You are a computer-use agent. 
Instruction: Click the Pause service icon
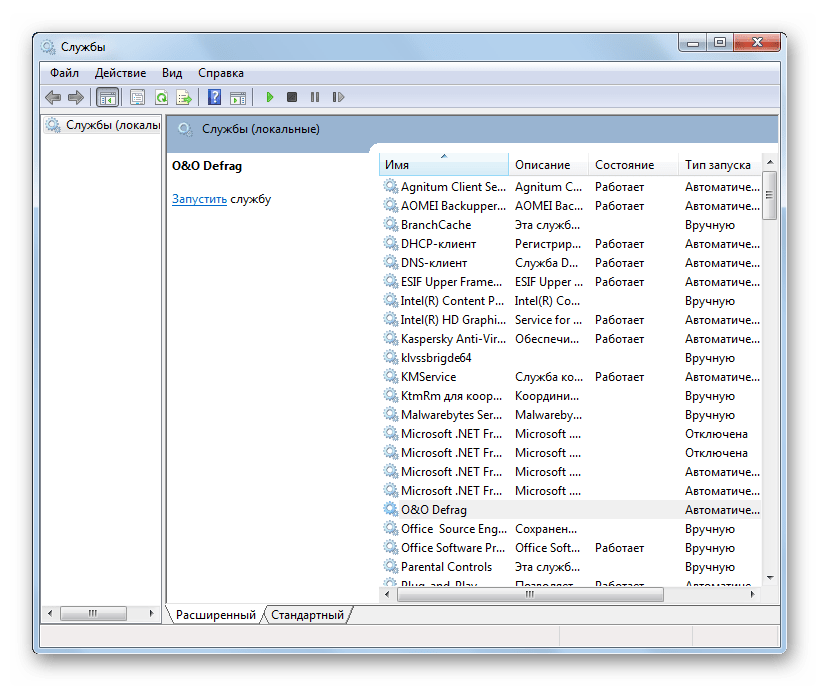pyautogui.click(x=315, y=97)
